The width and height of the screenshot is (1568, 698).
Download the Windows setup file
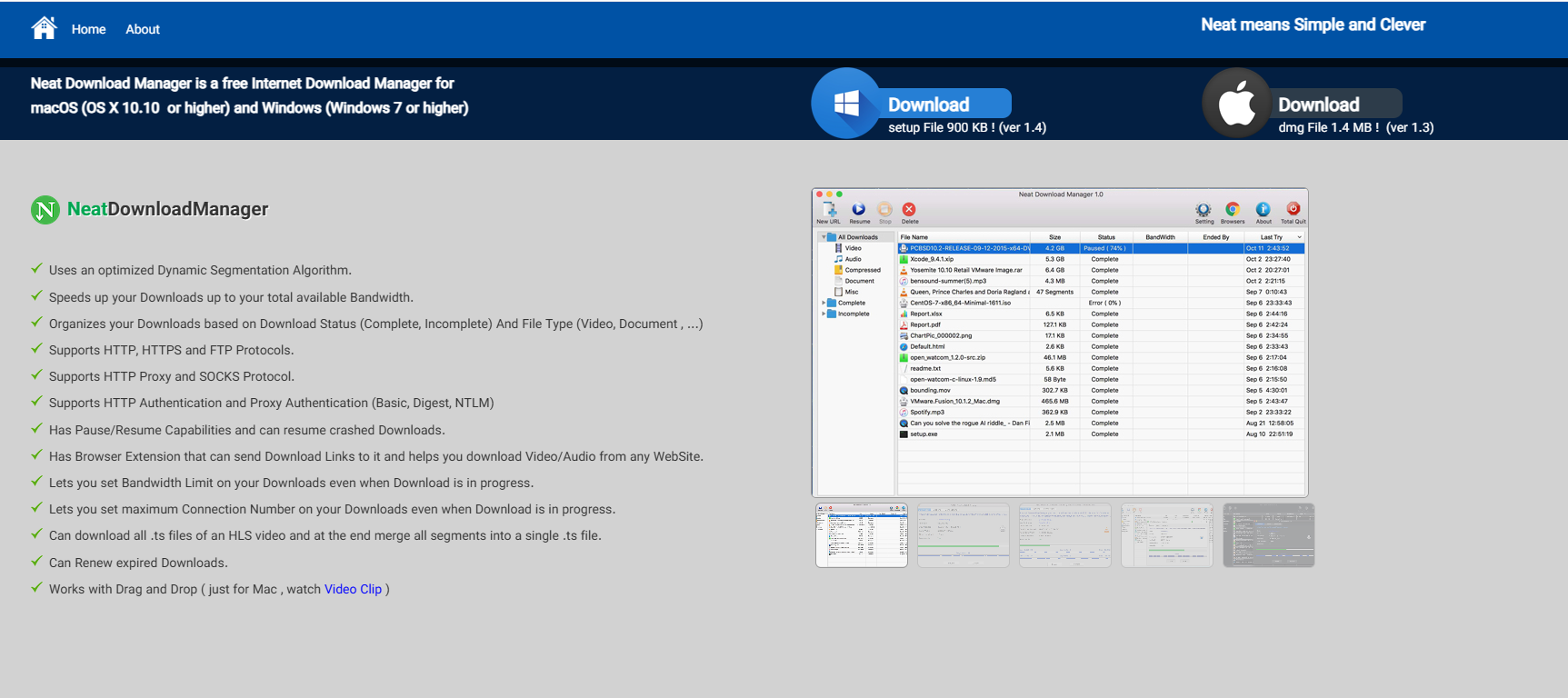[x=929, y=105]
